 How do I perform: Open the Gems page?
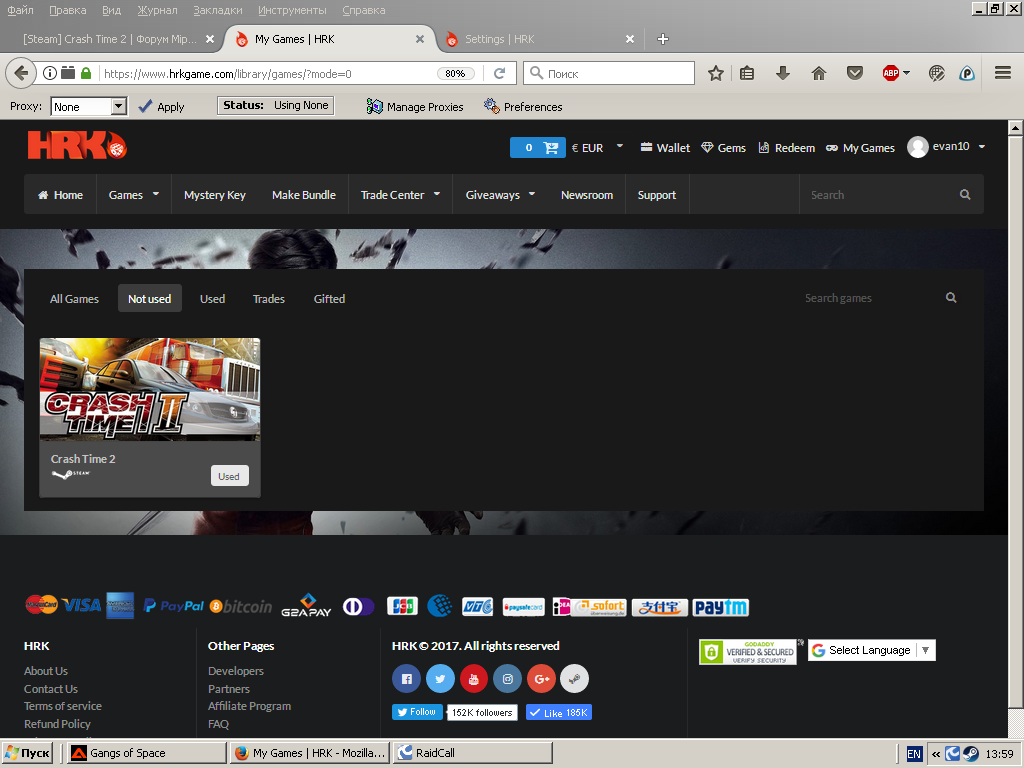724,148
